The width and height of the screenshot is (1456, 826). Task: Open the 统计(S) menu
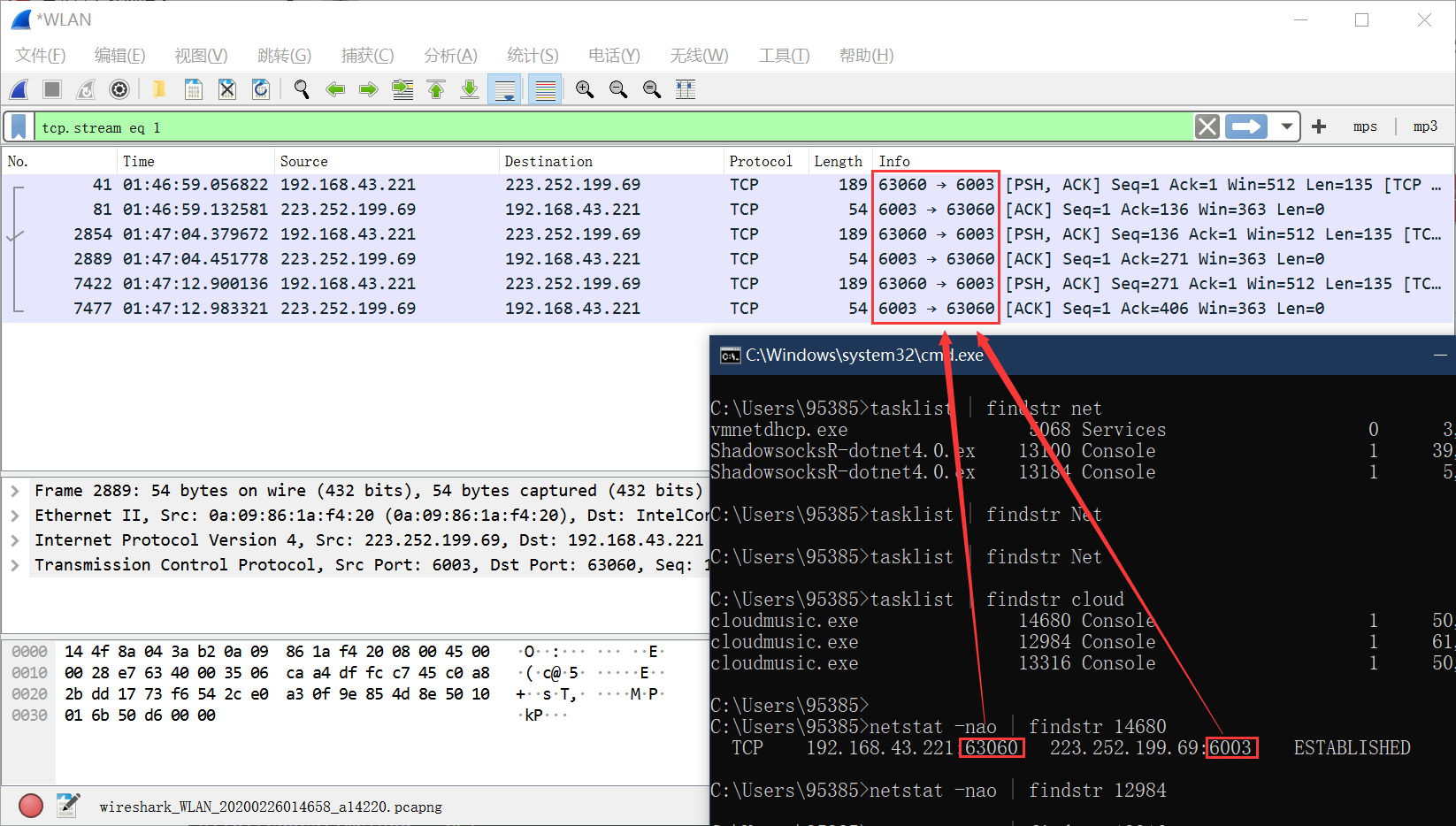(533, 56)
